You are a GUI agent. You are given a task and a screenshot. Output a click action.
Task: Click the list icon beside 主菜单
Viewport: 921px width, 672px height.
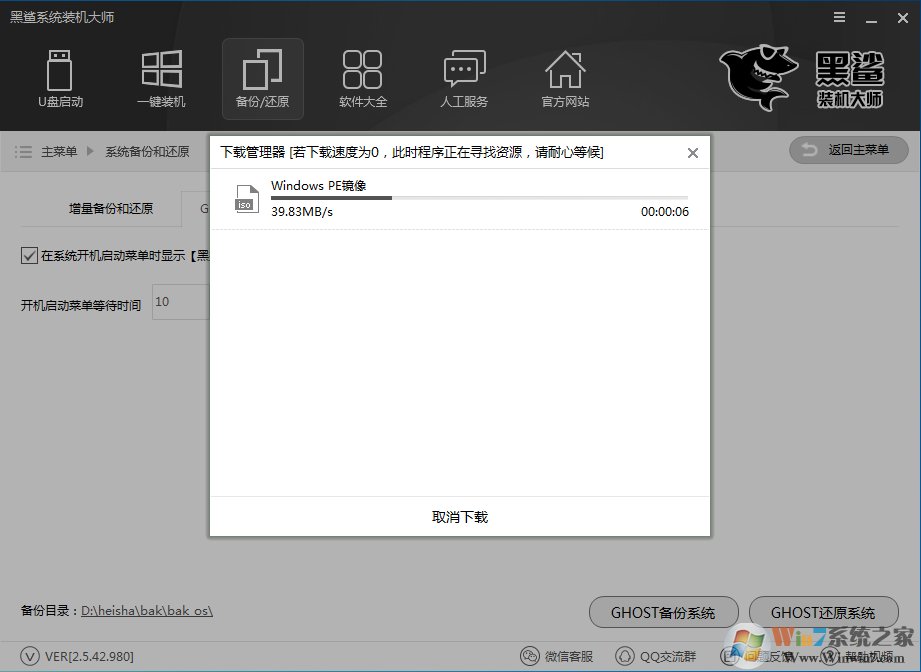pyautogui.click(x=23, y=152)
